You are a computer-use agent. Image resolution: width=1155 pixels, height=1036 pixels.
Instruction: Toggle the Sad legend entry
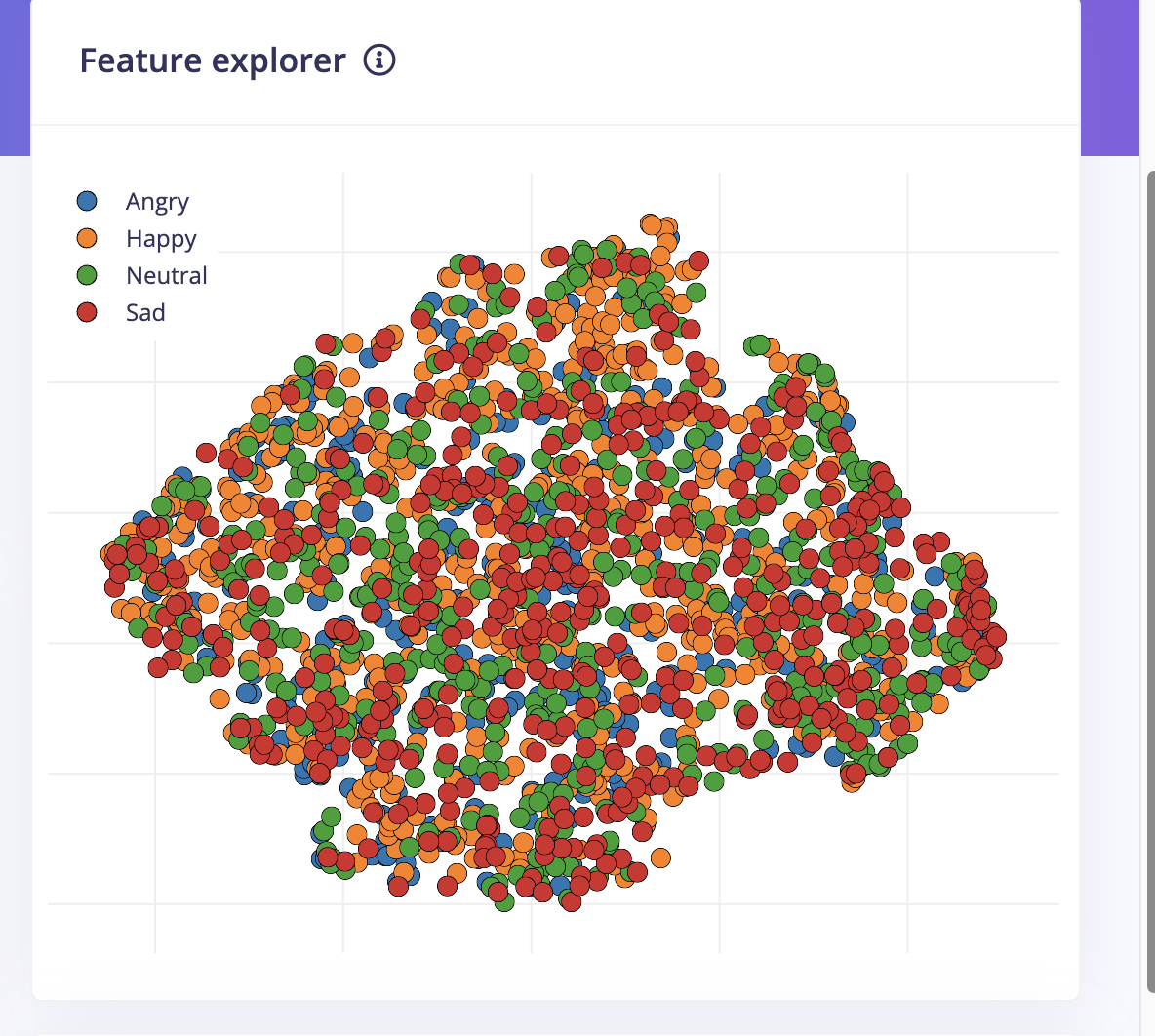pos(122,312)
